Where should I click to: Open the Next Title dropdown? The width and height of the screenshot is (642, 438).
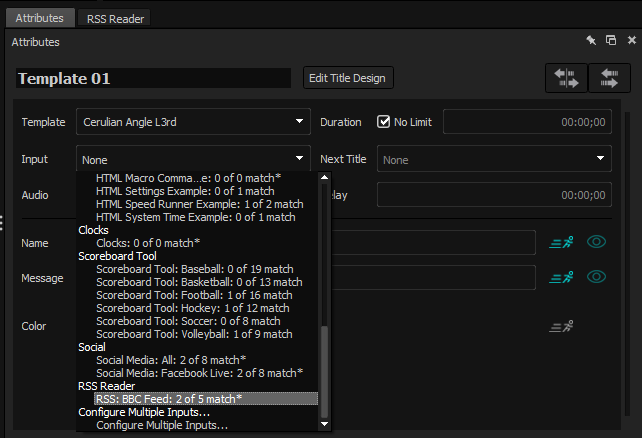[x=493, y=160]
